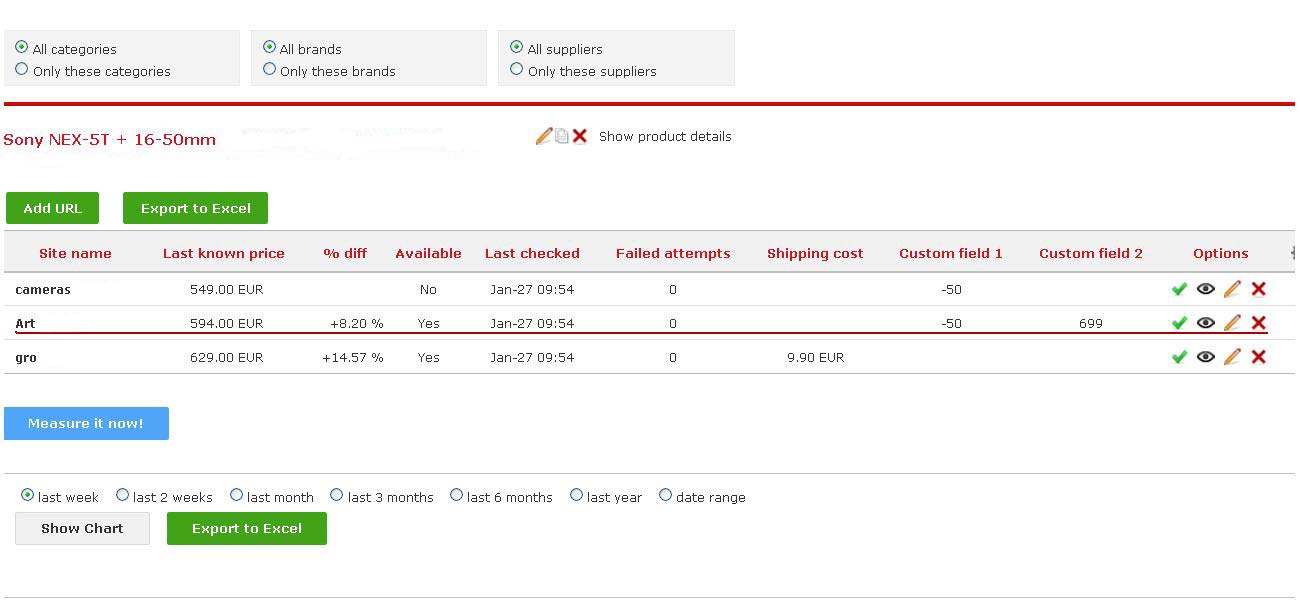Click the Measure it now! button
The height and width of the screenshot is (608, 1300).
(86, 423)
